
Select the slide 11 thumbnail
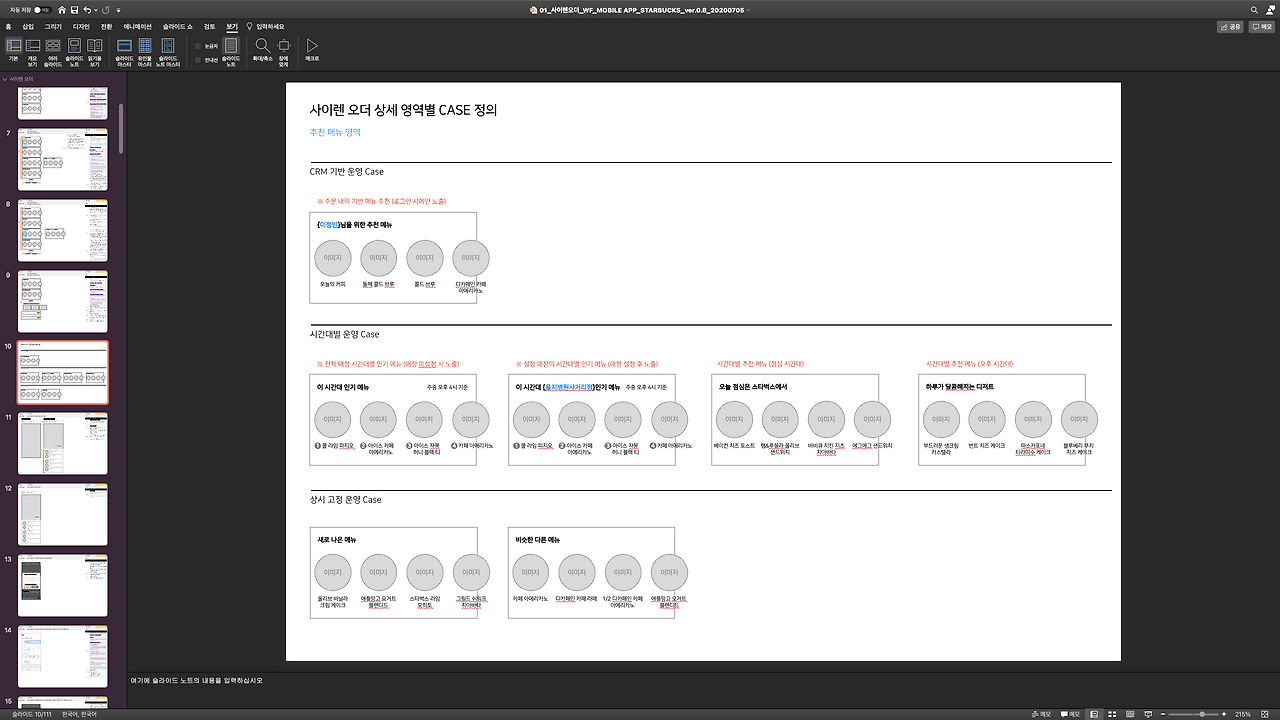pyautogui.click(x=63, y=443)
